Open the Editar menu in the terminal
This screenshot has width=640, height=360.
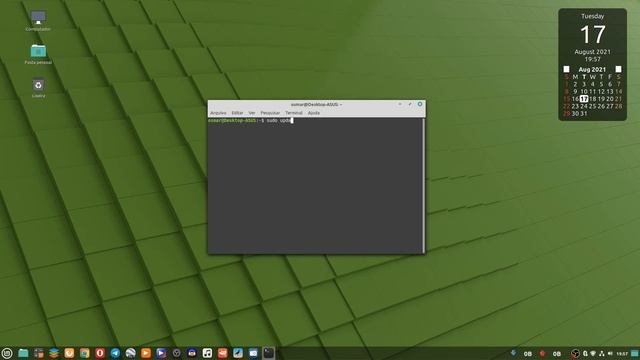click(x=237, y=113)
